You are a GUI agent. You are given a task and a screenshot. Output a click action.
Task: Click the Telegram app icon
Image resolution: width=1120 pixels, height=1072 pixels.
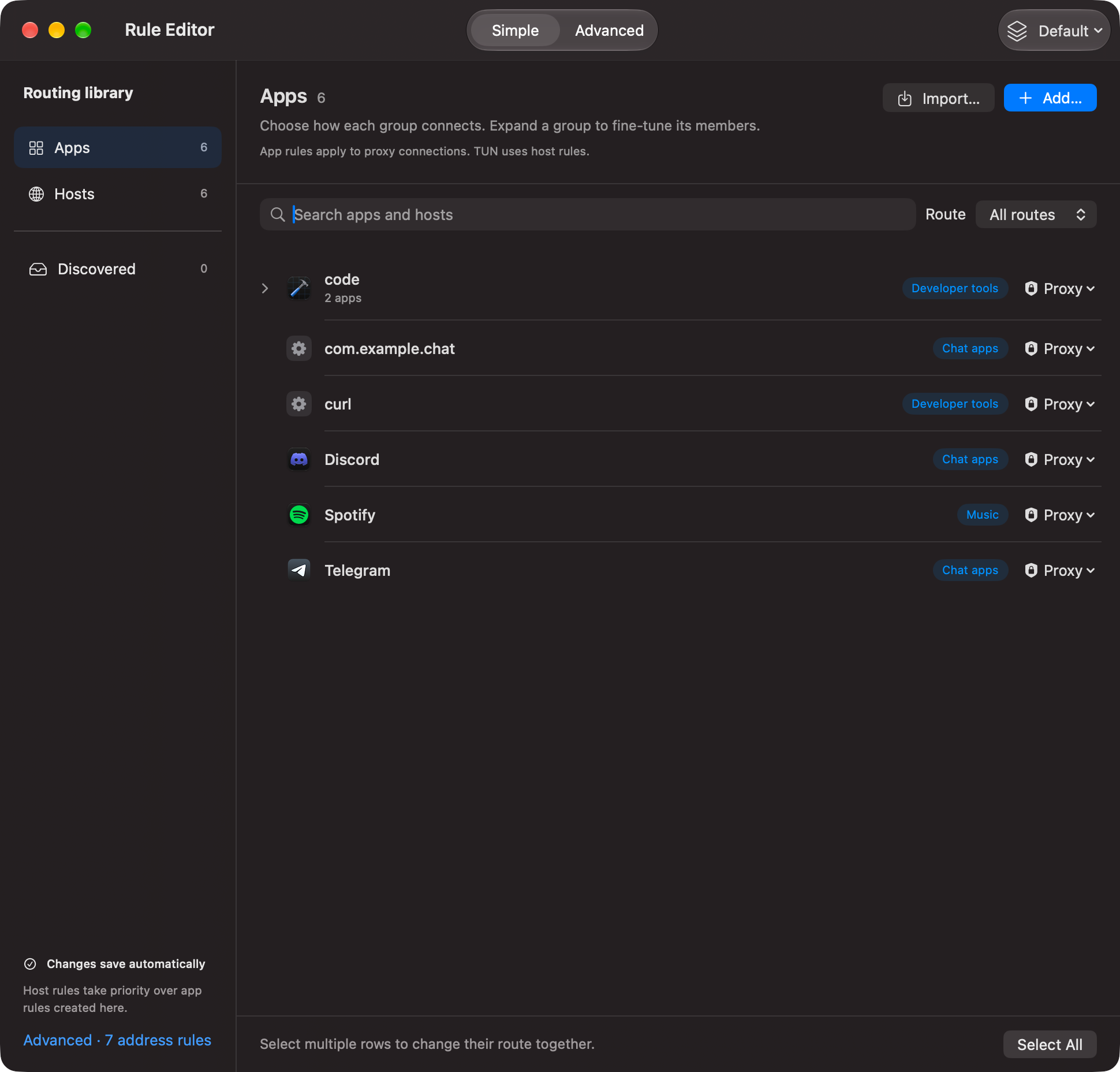pos(299,570)
